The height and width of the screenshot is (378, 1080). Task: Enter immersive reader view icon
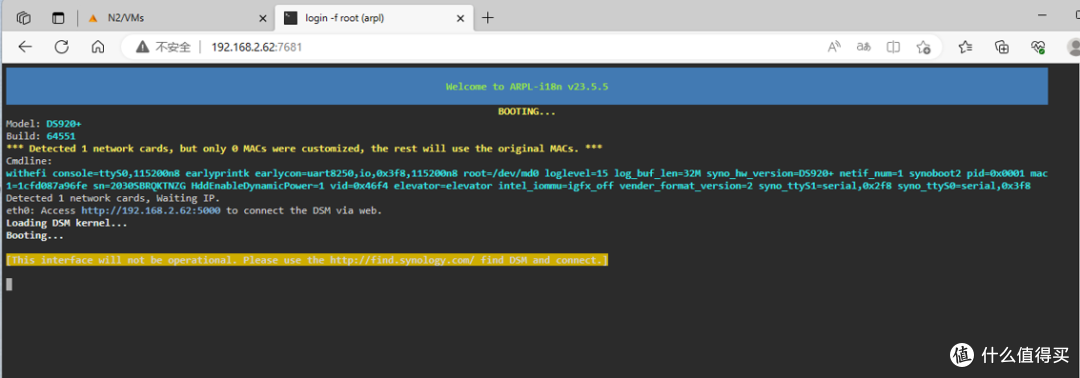(x=893, y=47)
